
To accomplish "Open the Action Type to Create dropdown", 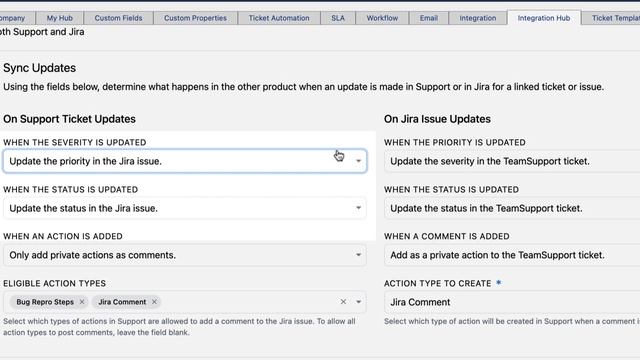I will coord(512,302).
